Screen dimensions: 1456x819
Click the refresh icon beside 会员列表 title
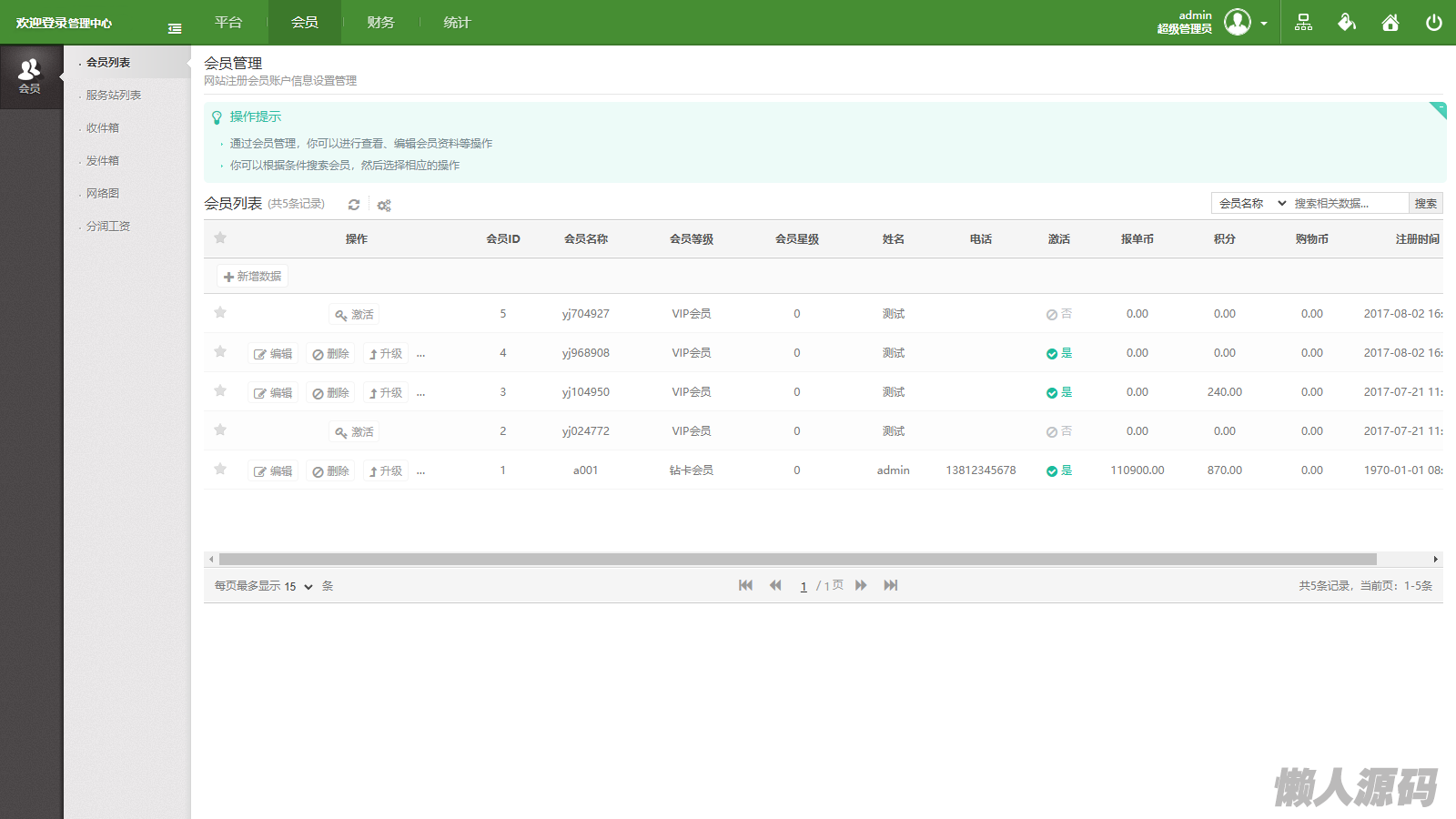(354, 205)
